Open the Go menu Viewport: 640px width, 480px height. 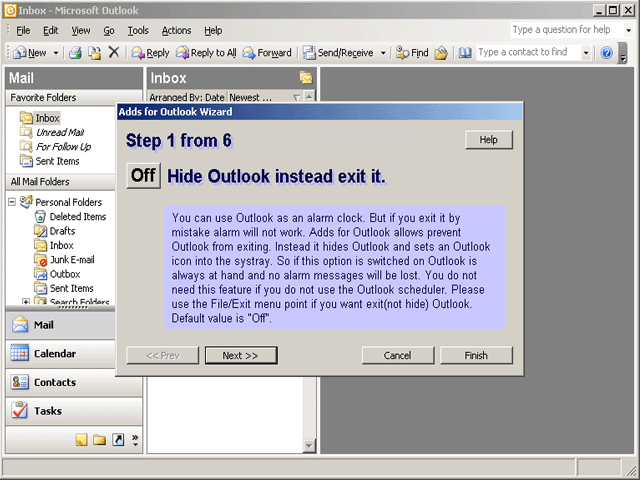[109, 31]
